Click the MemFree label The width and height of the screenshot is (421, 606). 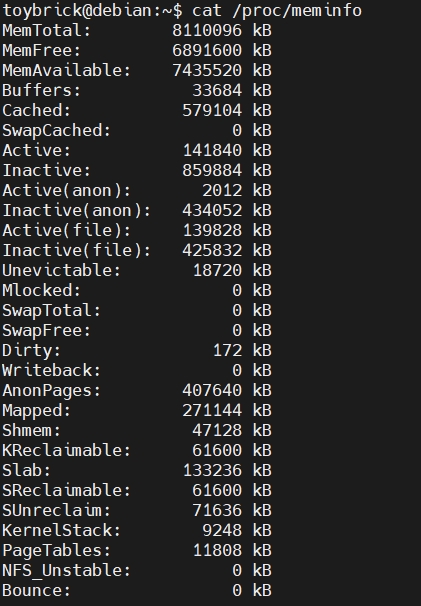click(42, 51)
